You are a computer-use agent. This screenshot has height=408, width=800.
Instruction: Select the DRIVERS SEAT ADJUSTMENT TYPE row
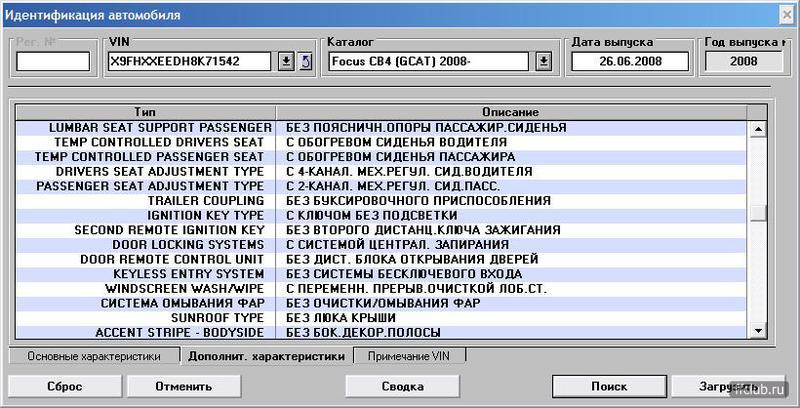pos(382,171)
